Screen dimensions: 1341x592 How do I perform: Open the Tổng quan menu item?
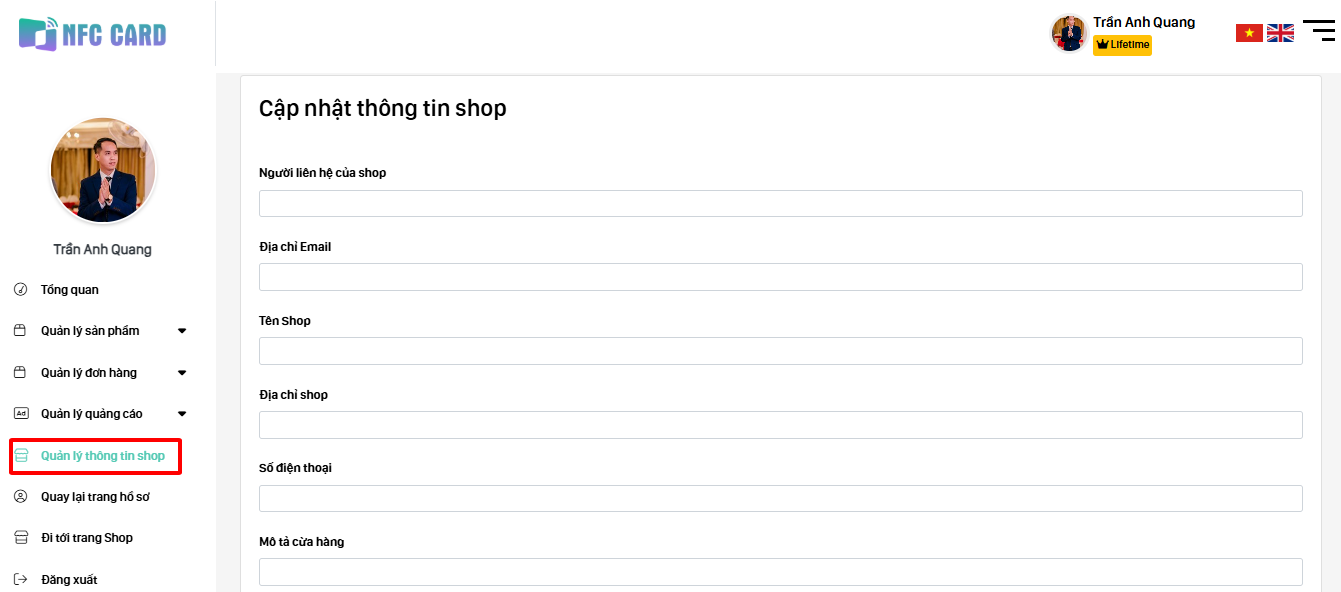[x=70, y=290]
